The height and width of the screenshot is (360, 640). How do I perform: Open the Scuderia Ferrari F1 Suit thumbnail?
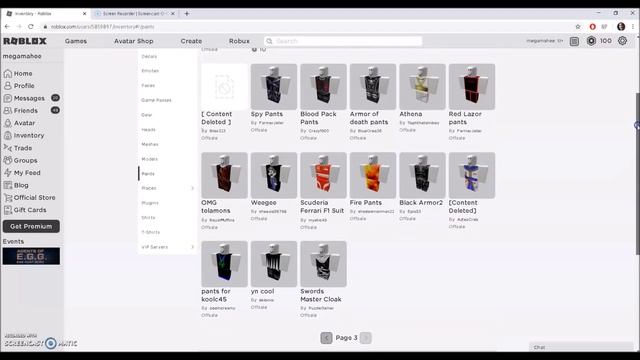tap(323, 175)
